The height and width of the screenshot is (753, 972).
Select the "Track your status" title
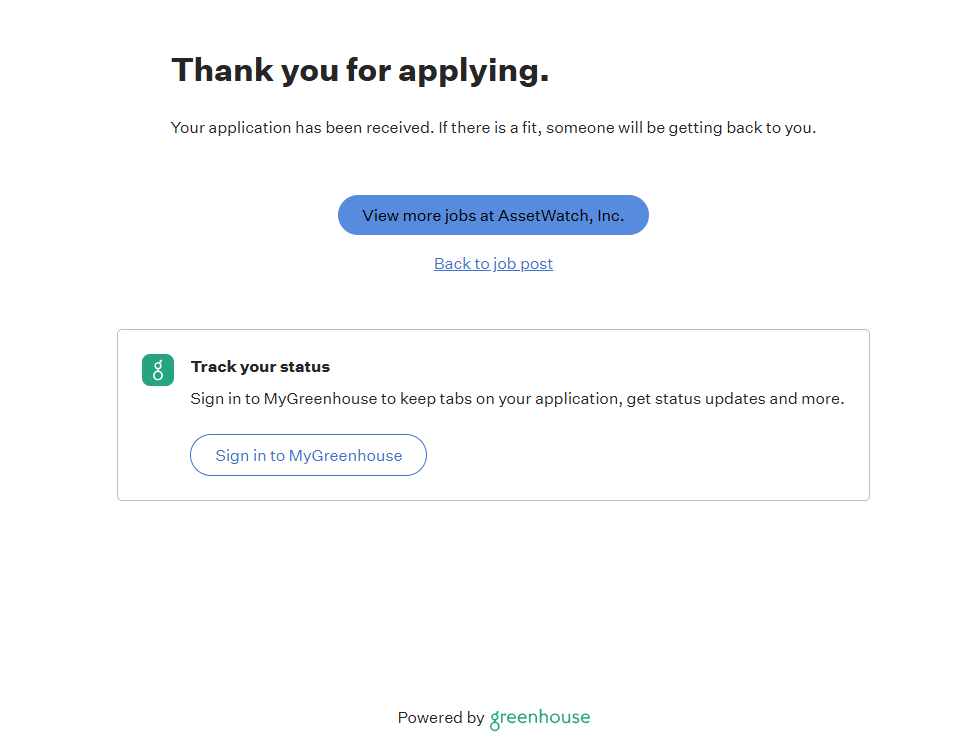(x=260, y=367)
